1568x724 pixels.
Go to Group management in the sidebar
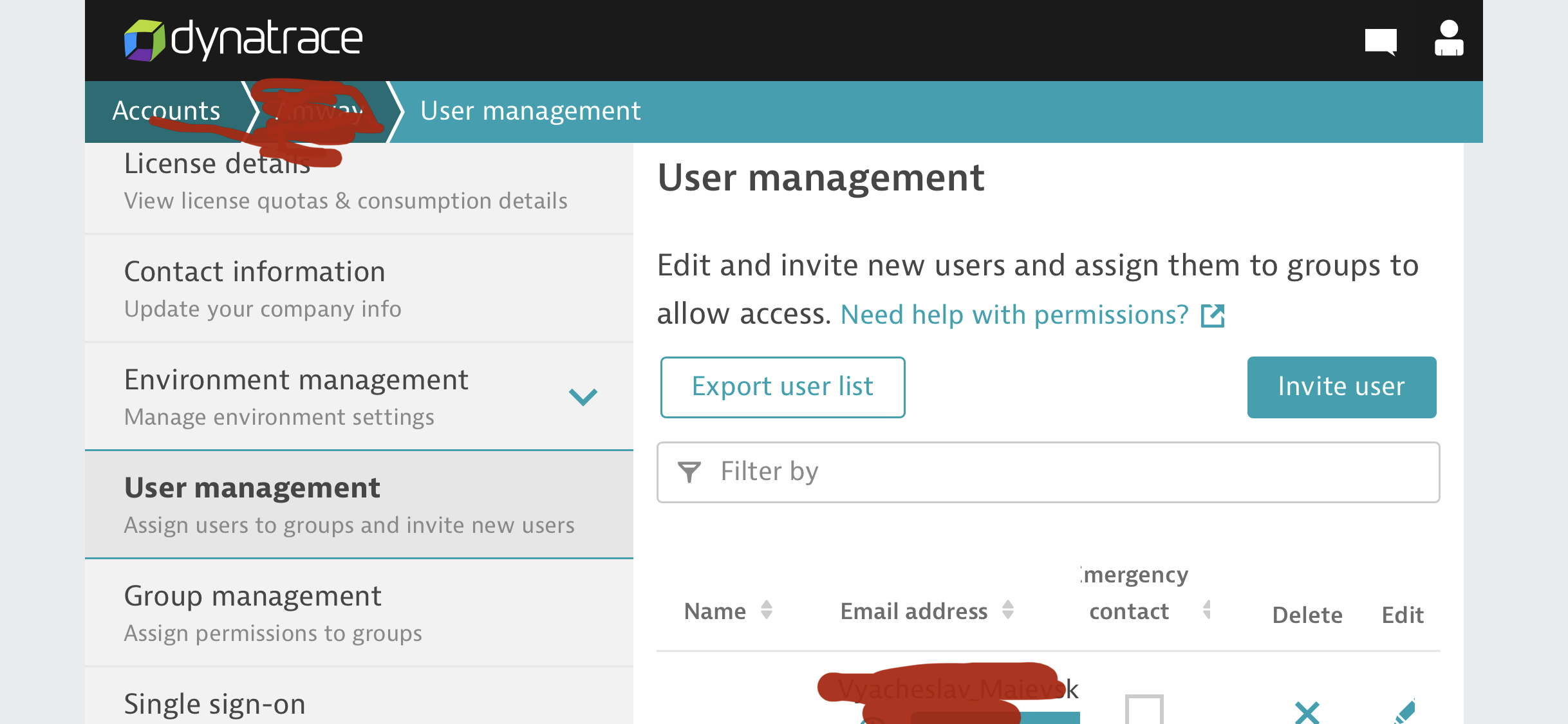(x=252, y=597)
